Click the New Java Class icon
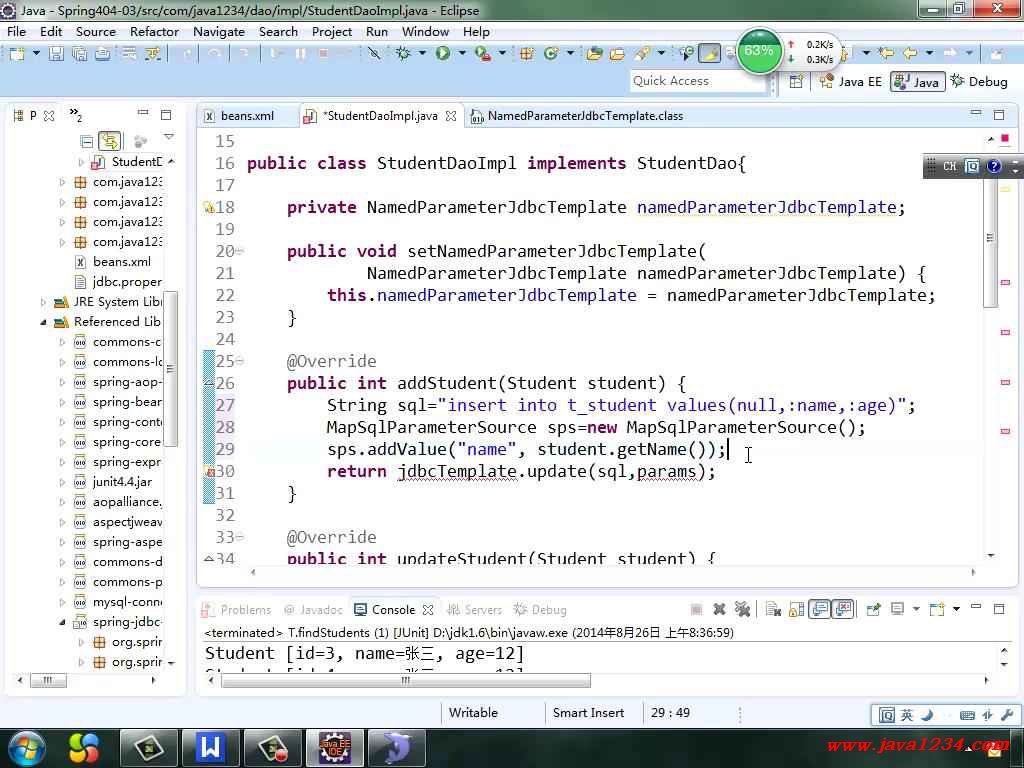The width and height of the screenshot is (1024, 768). pyautogui.click(x=550, y=54)
